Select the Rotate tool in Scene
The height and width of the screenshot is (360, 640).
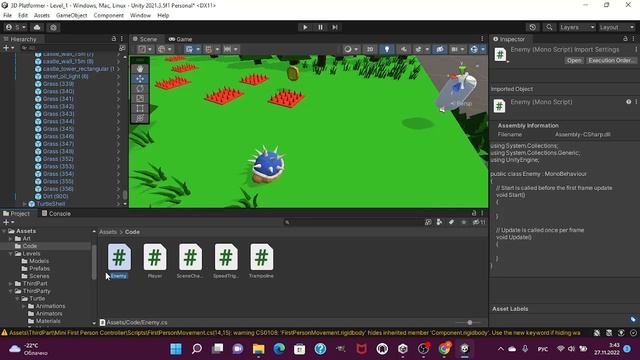140,89
